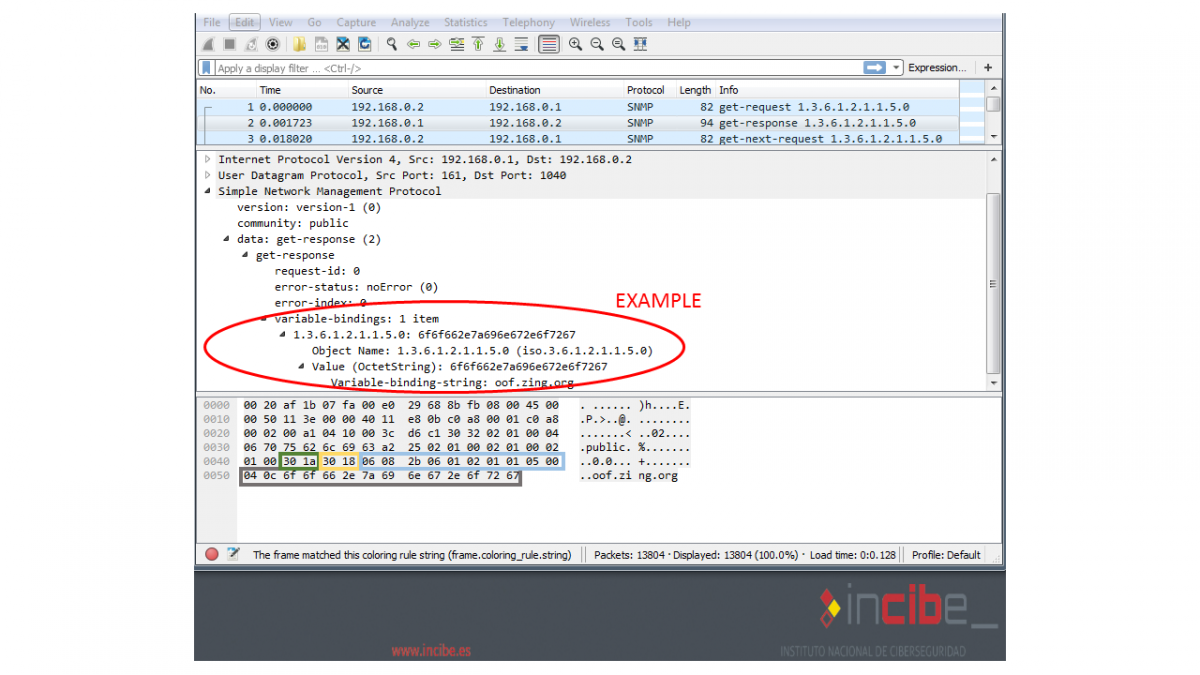Viewport: 1200px width, 675px height.
Task: Click the resize columns toolbar icon
Action: tap(640, 44)
